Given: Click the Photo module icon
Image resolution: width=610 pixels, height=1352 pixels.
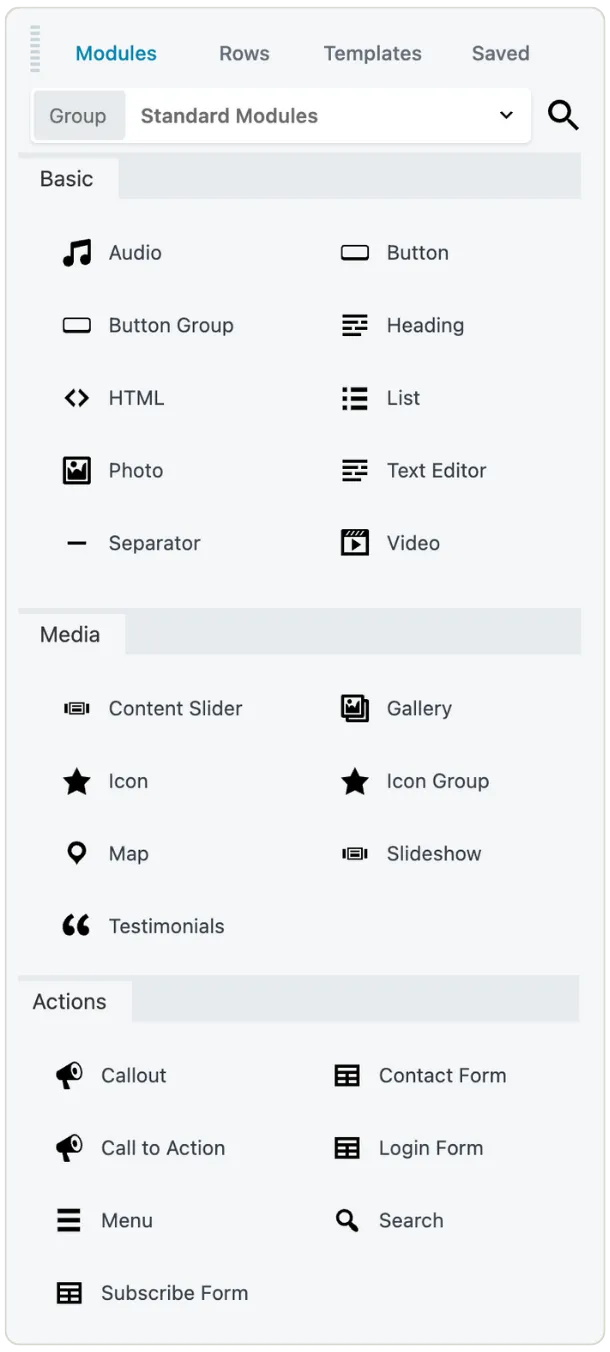Looking at the screenshot, I should point(76,470).
